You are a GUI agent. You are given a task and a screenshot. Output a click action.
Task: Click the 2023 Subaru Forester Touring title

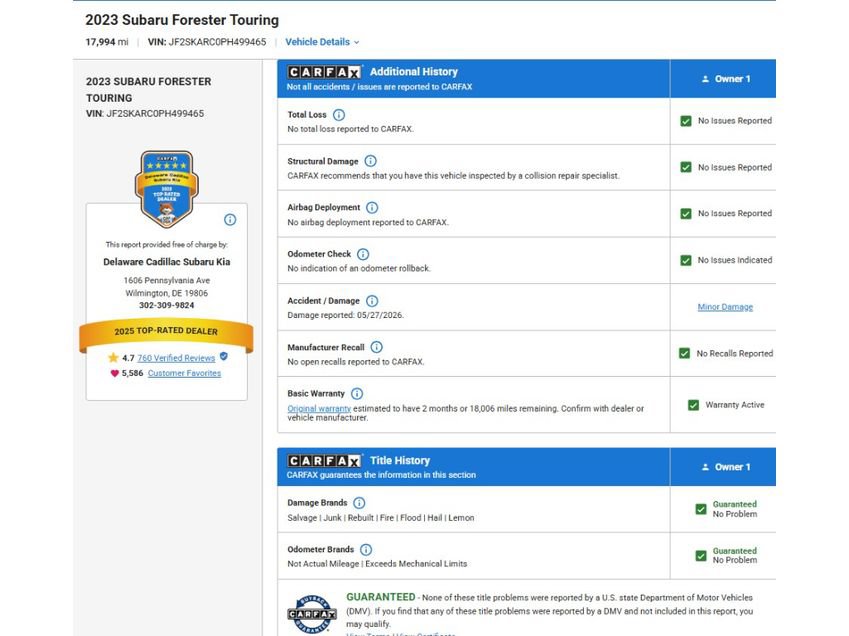click(x=182, y=20)
